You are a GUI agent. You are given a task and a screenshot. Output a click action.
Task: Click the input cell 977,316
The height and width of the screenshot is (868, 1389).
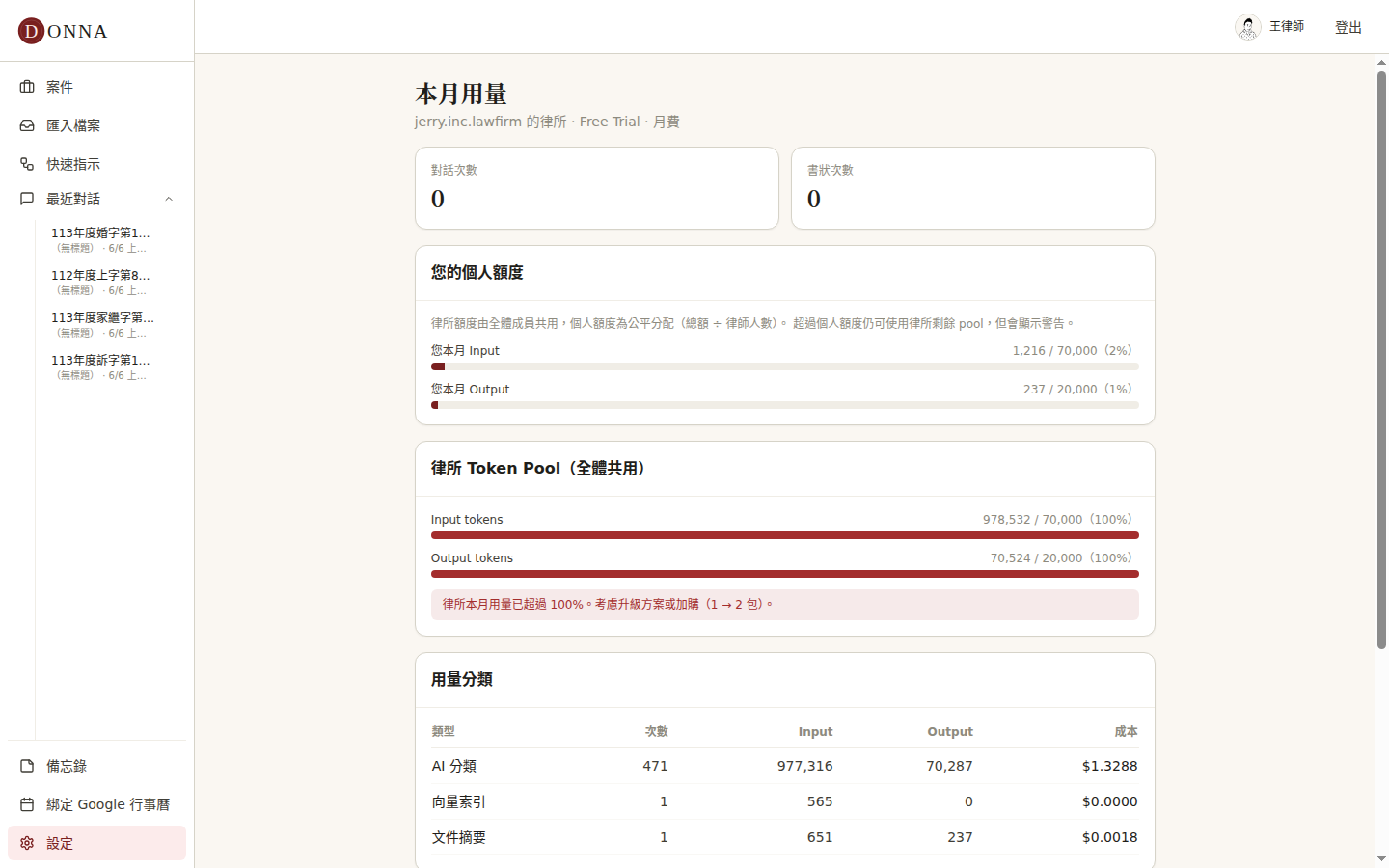(x=805, y=766)
